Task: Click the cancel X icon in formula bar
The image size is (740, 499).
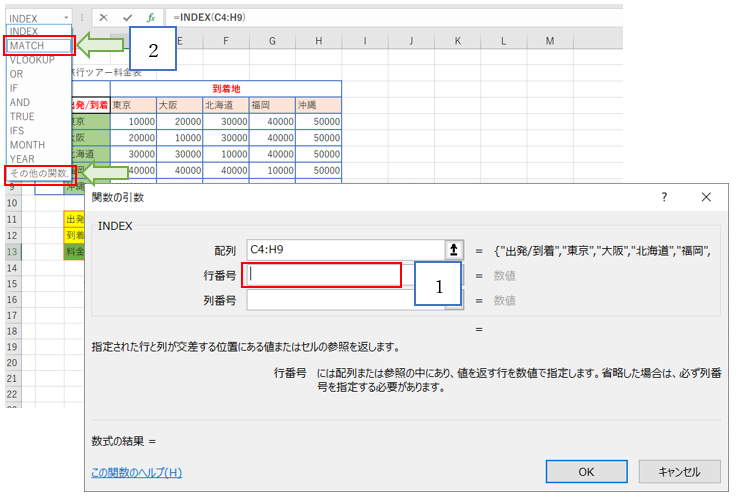Action: (103, 18)
